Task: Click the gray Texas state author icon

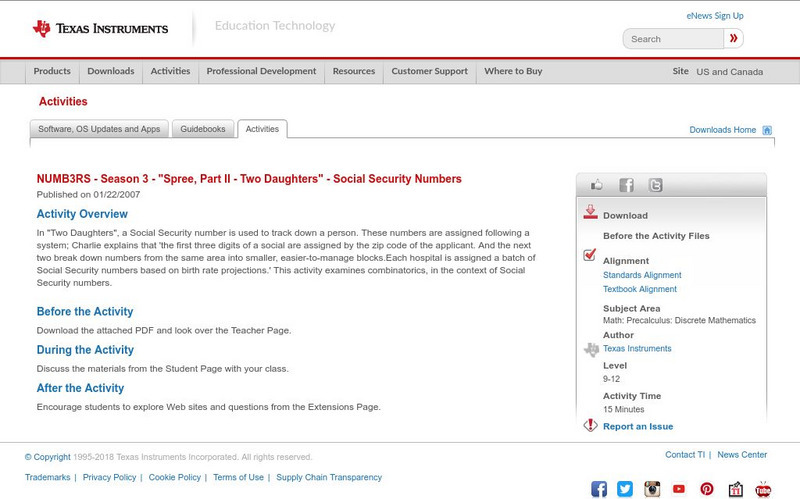Action: 591,350
